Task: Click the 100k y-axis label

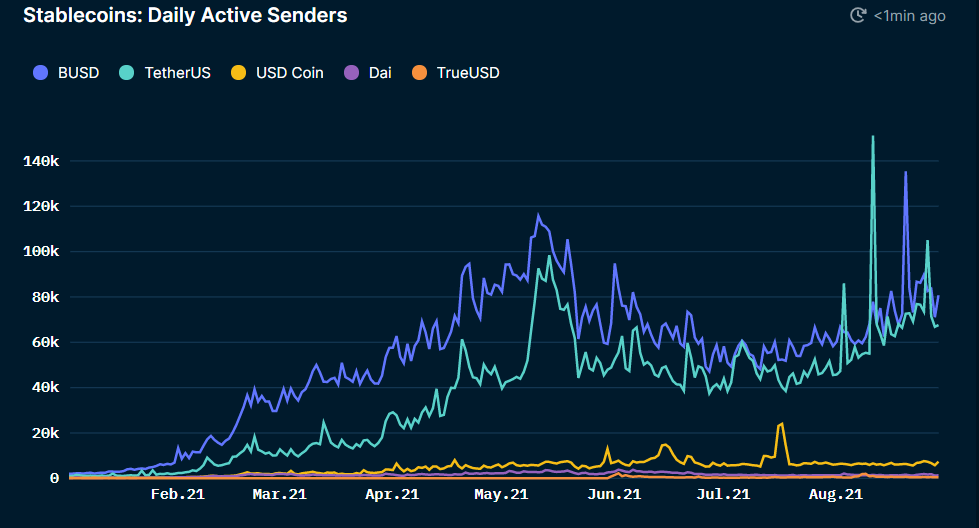Action: click(x=41, y=252)
